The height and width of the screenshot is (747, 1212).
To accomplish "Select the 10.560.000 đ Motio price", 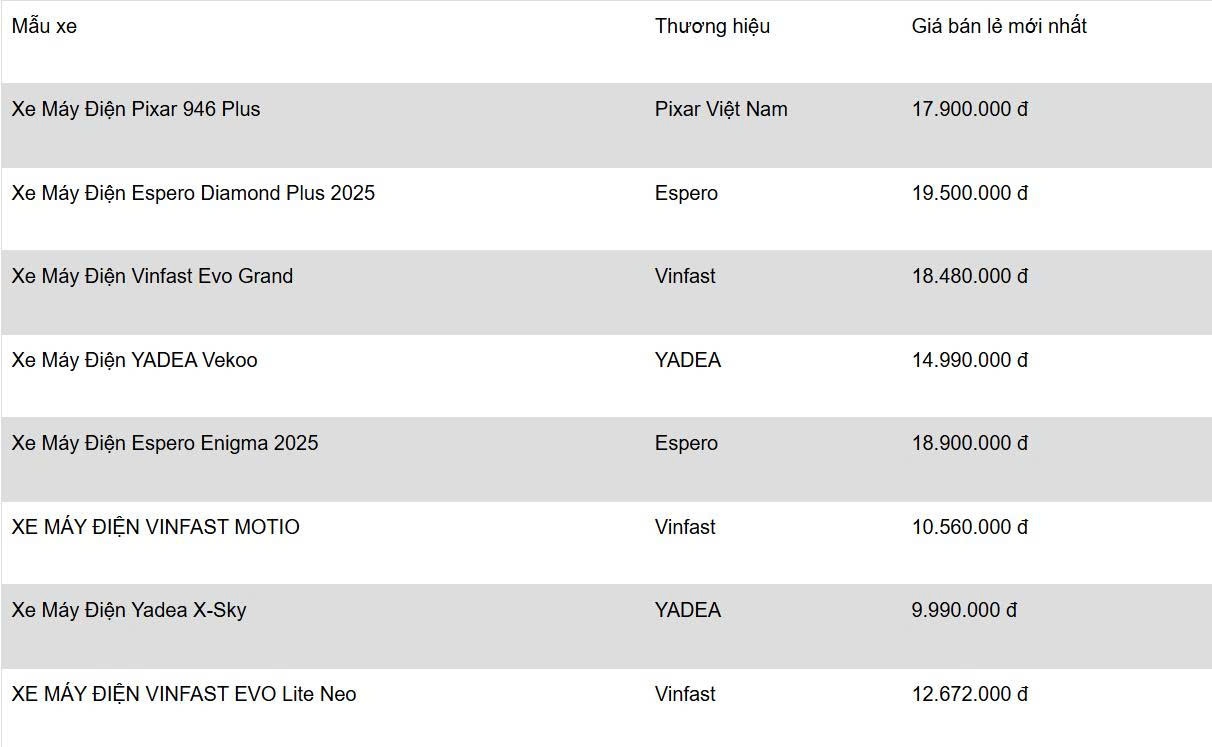I will [969, 527].
